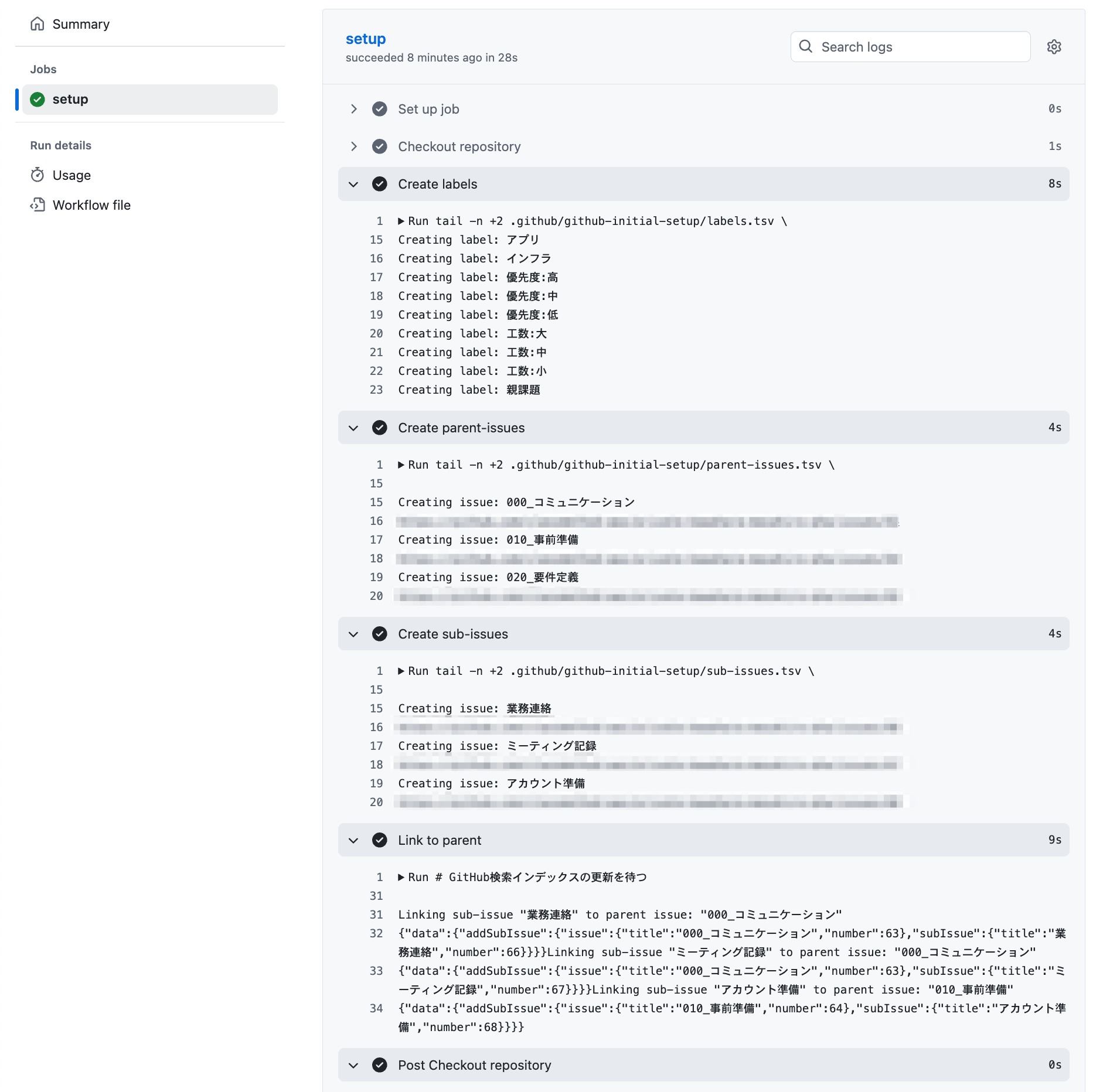
Task: Click the magnifier icon in Search logs
Action: (806, 46)
